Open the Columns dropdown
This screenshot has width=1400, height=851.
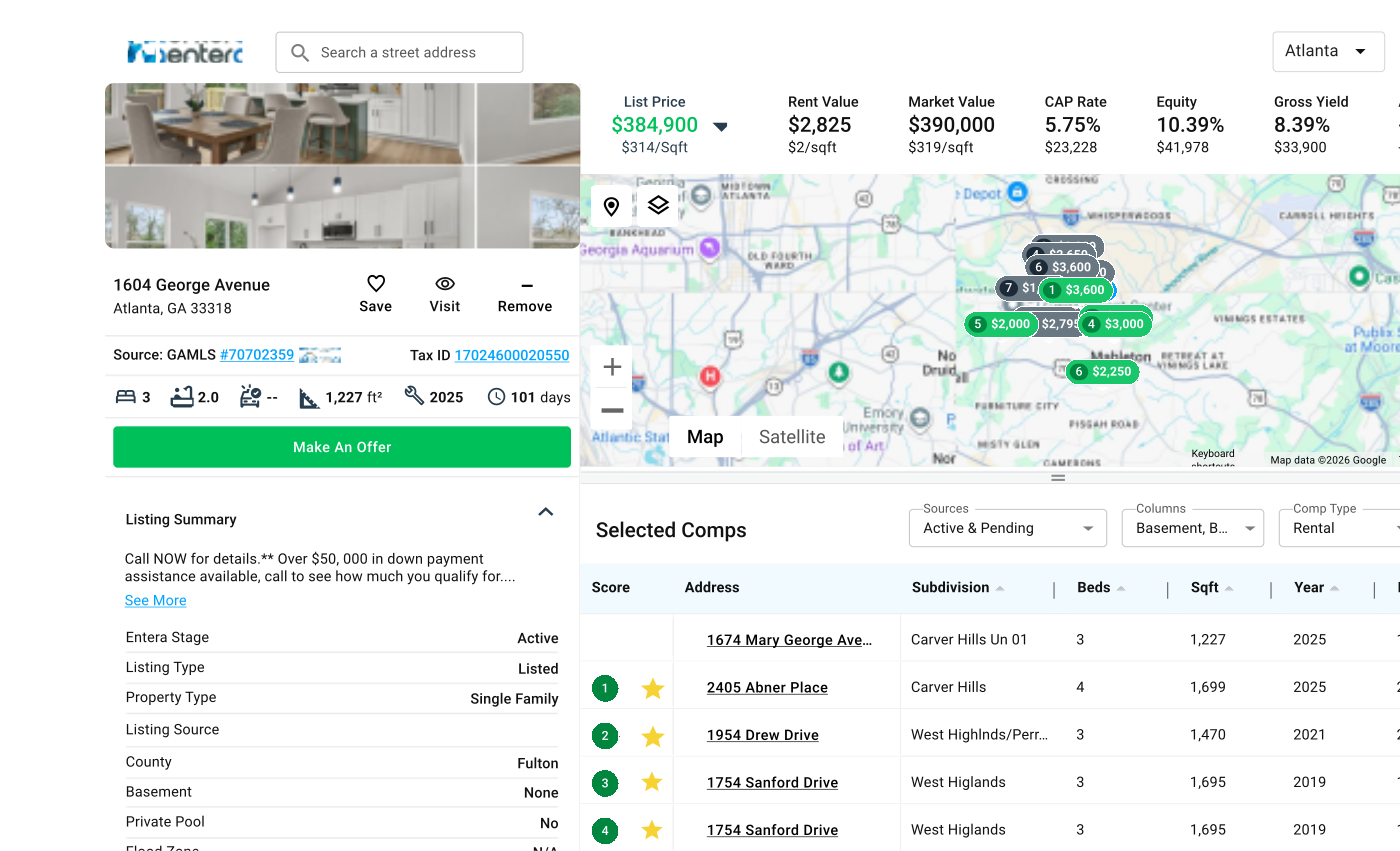1193,528
